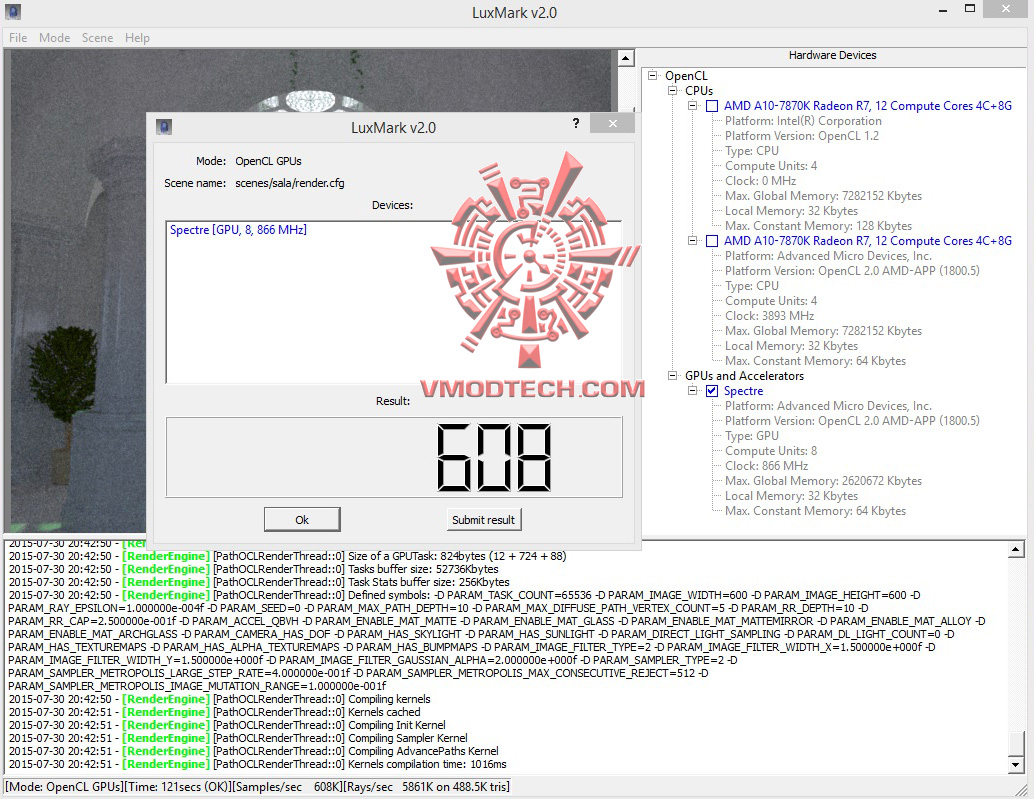
Task: Uncheck the Spectre GPU device
Action: tap(712, 391)
